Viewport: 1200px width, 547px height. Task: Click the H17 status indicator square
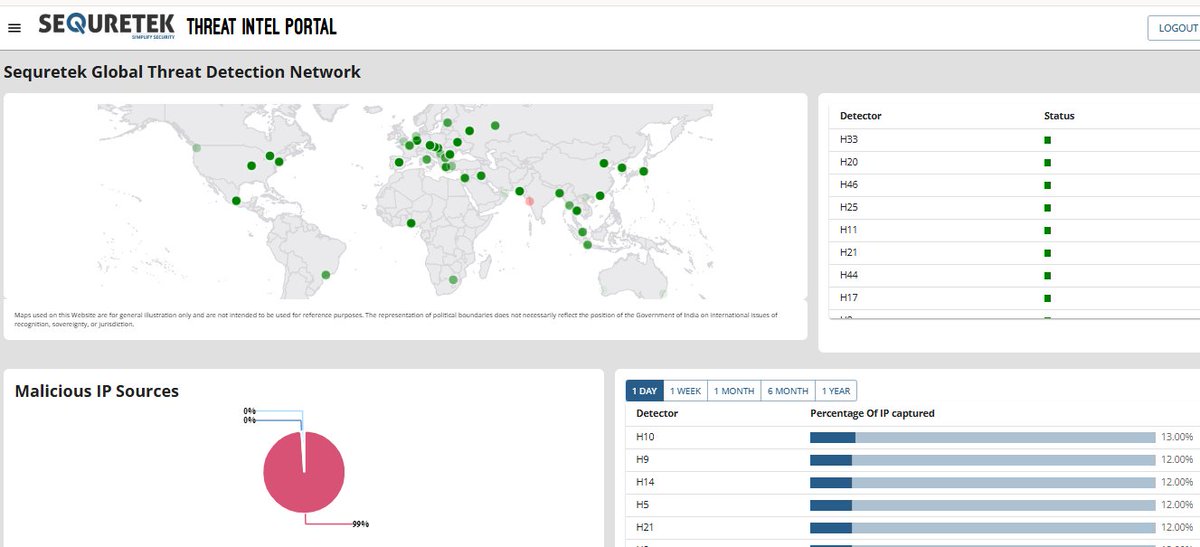click(x=1047, y=298)
